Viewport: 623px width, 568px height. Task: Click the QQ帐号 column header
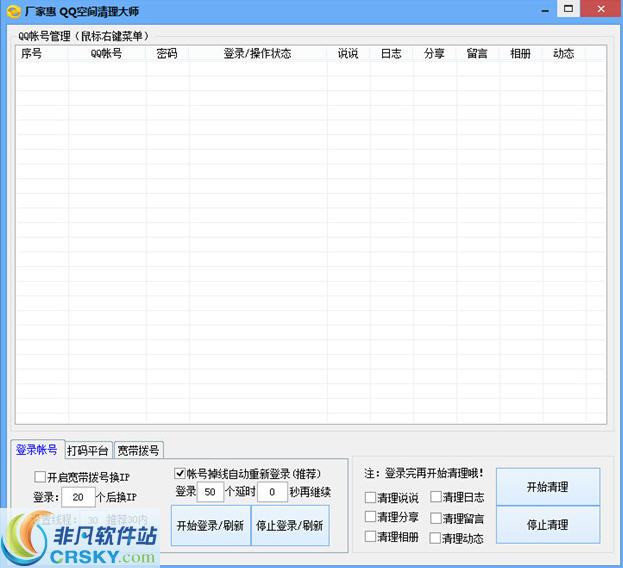(106, 54)
